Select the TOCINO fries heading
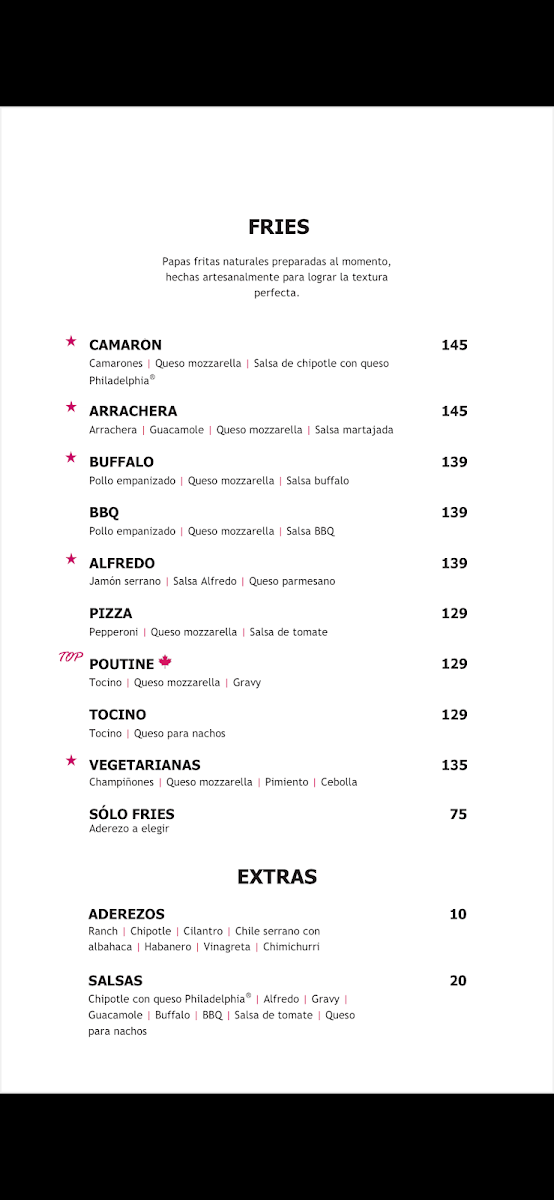This screenshot has width=554, height=1200. (x=118, y=714)
